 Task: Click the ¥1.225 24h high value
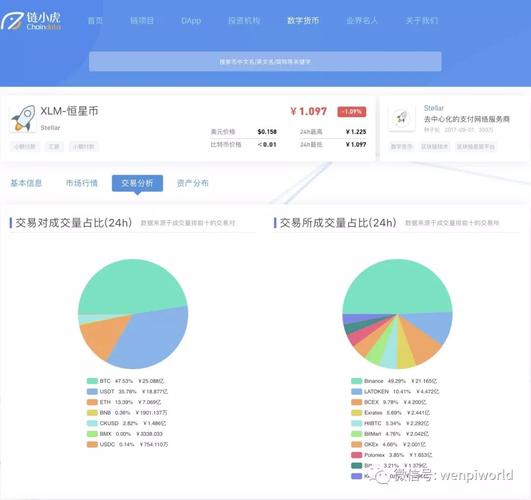pyautogui.click(x=356, y=131)
